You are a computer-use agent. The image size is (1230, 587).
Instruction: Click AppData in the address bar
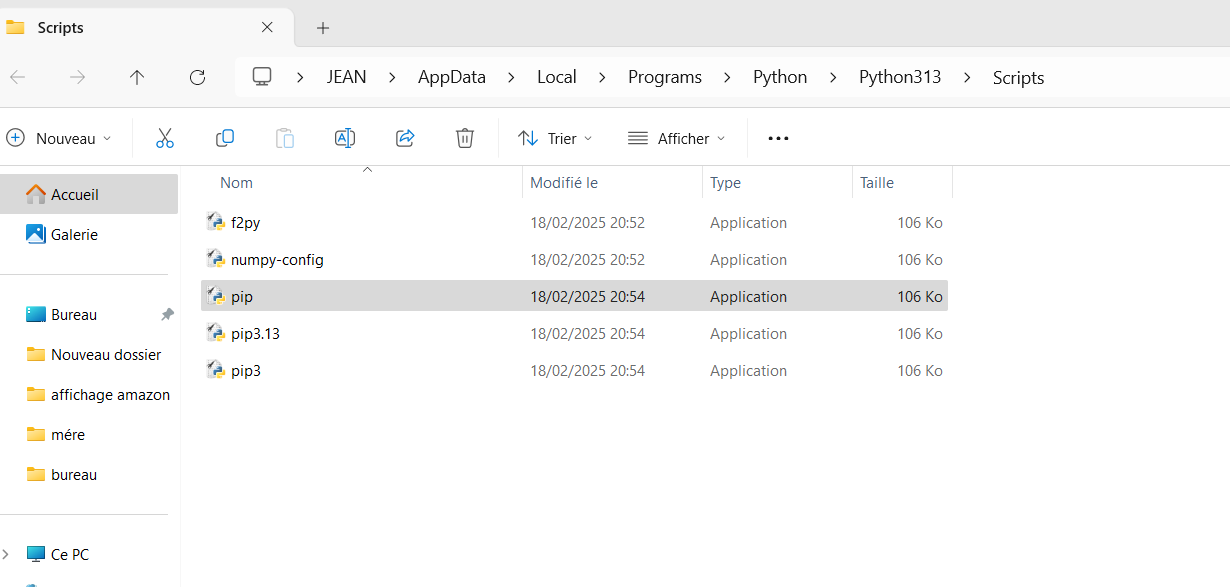coord(451,77)
